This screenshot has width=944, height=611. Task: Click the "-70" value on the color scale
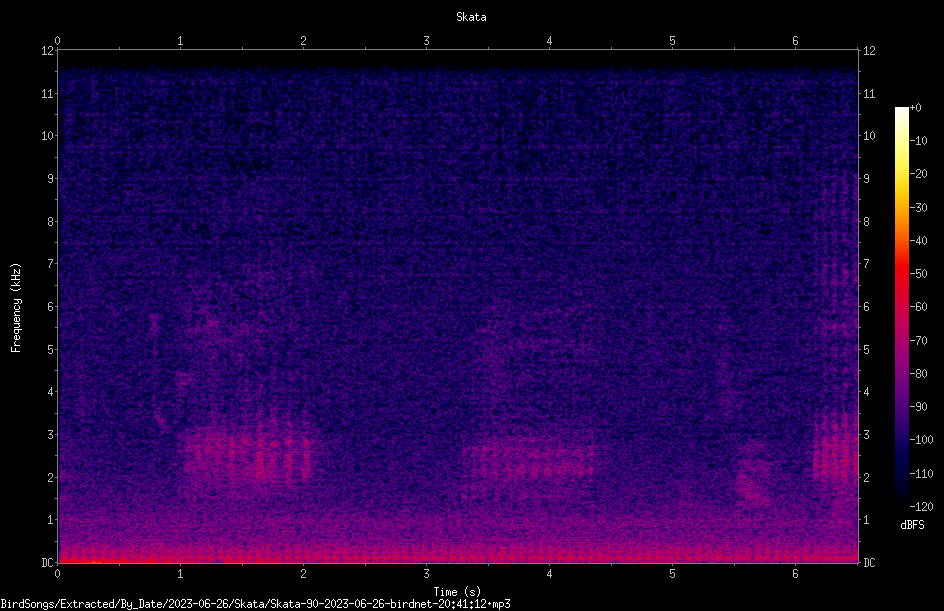click(918, 341)
